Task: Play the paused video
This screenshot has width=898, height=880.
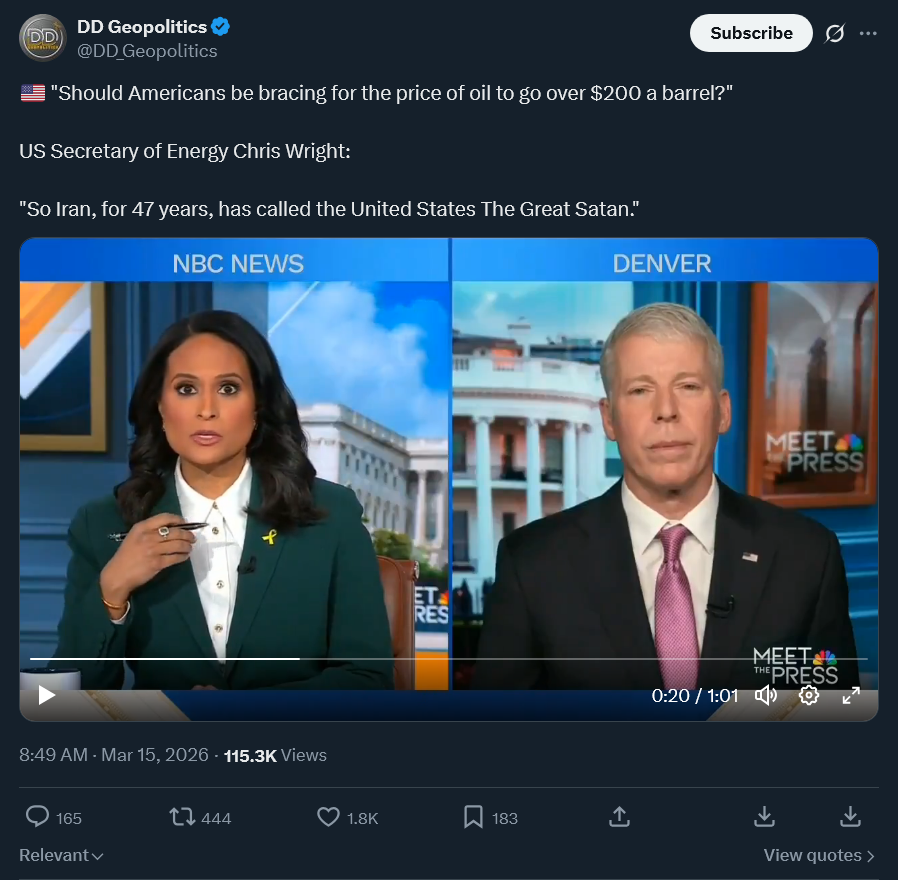Action: [46, 695]
